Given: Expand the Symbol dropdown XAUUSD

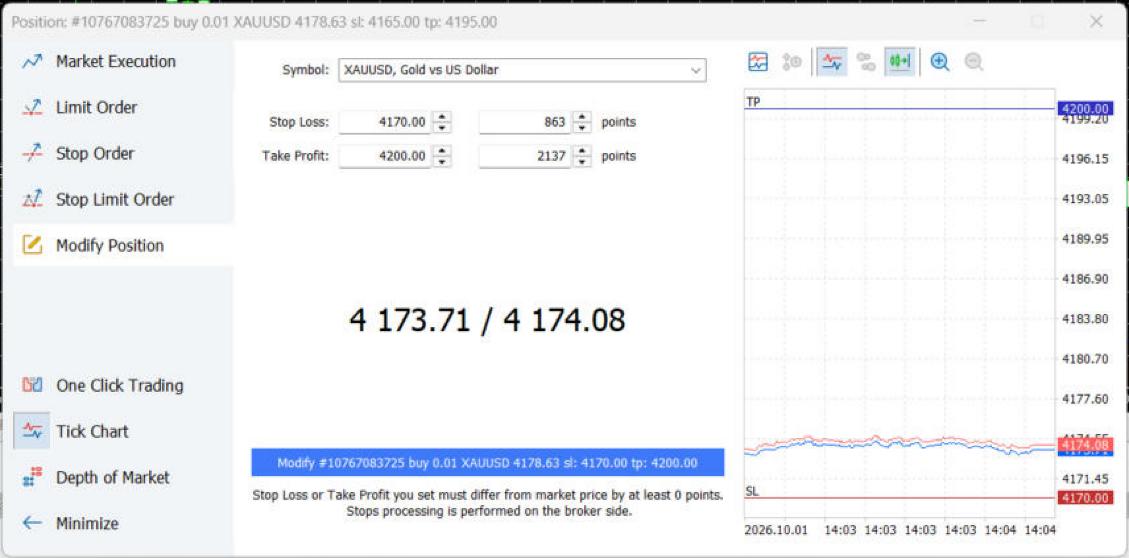Looking at the screenshot, I should point(522,70).
